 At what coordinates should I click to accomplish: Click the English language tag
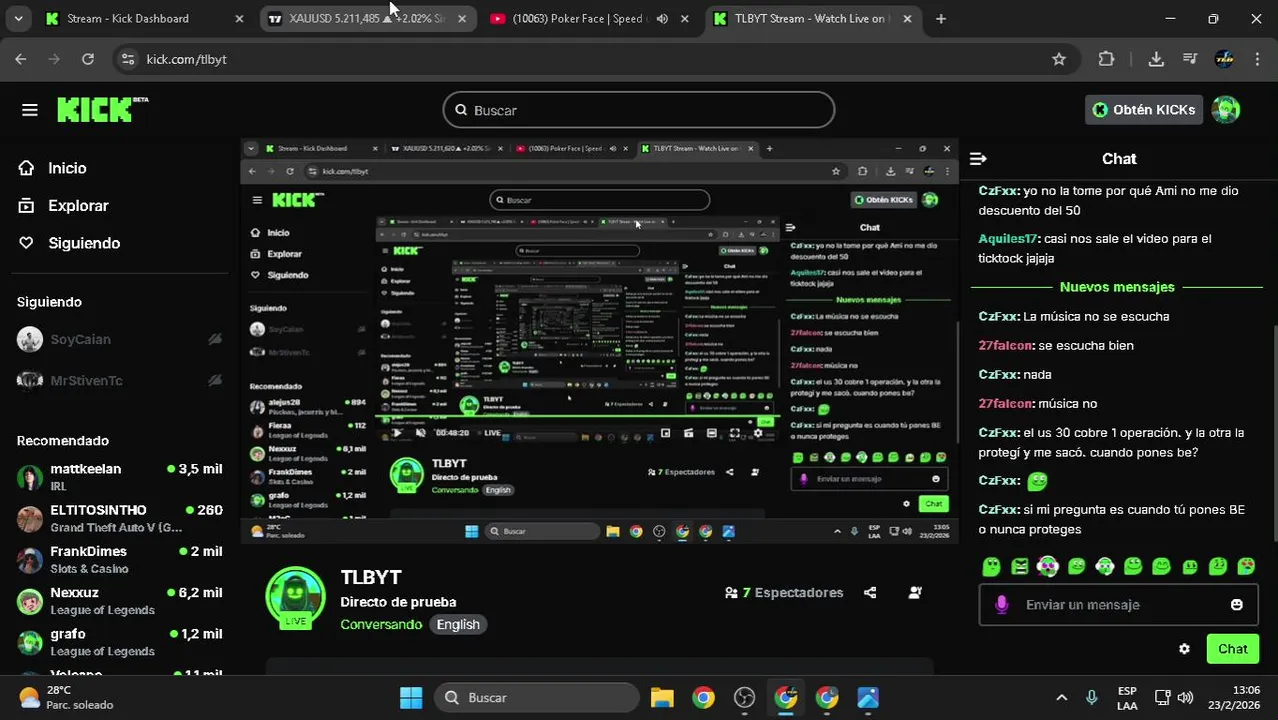458,624
